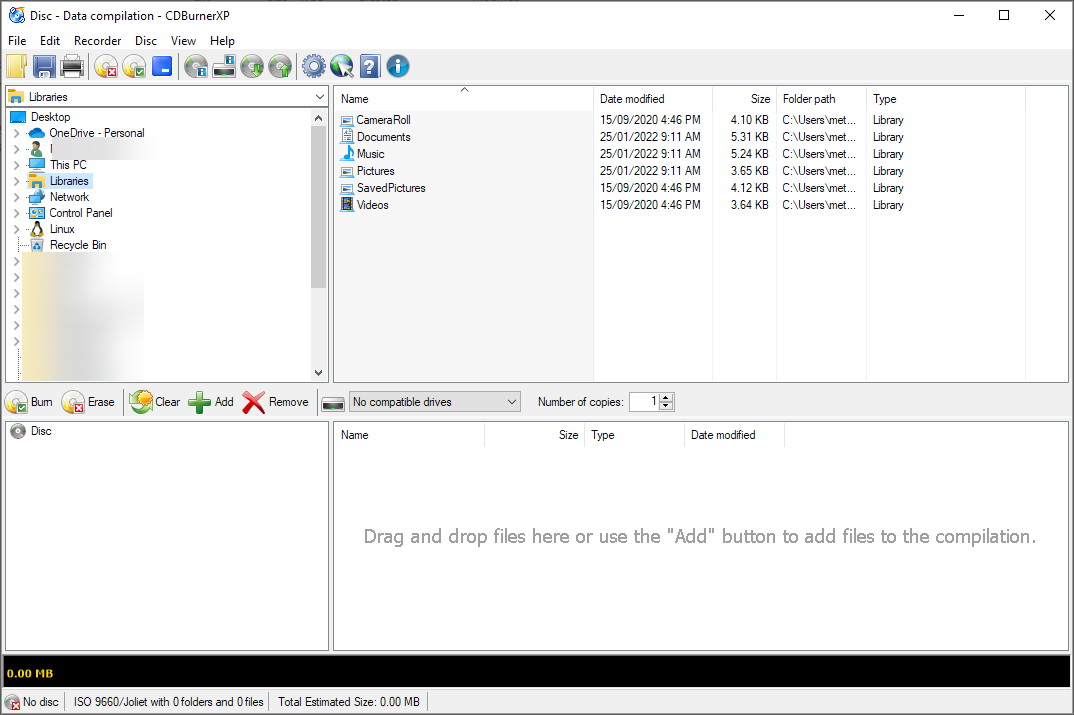This screenshot has width=1074, height=715.
Task: Click the Print toolbar icon
Action: click(72, 66)
